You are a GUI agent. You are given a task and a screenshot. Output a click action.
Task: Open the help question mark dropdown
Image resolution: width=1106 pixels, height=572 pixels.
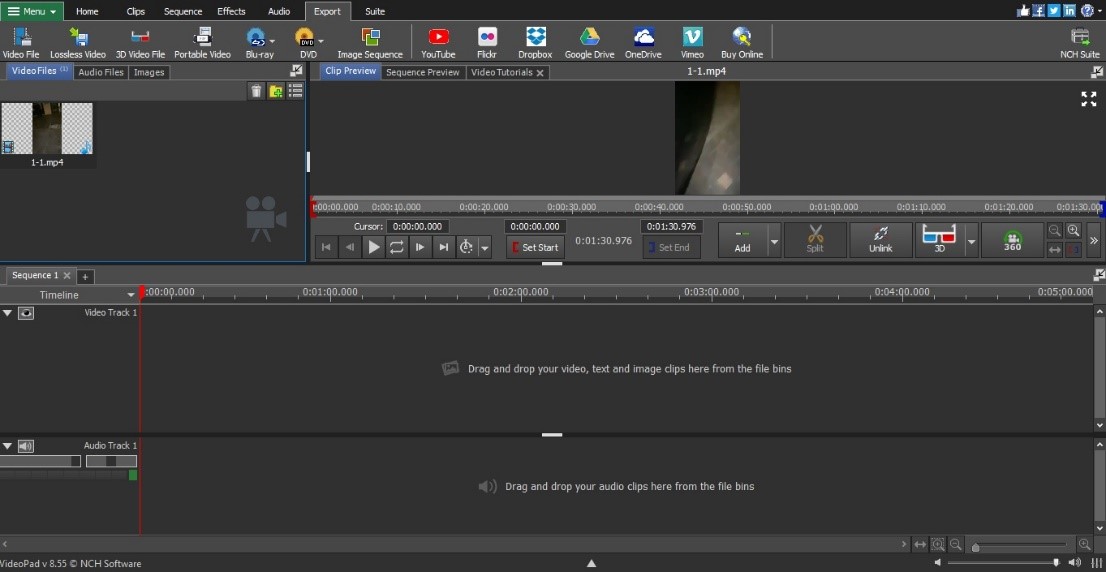coord(1089,11)
